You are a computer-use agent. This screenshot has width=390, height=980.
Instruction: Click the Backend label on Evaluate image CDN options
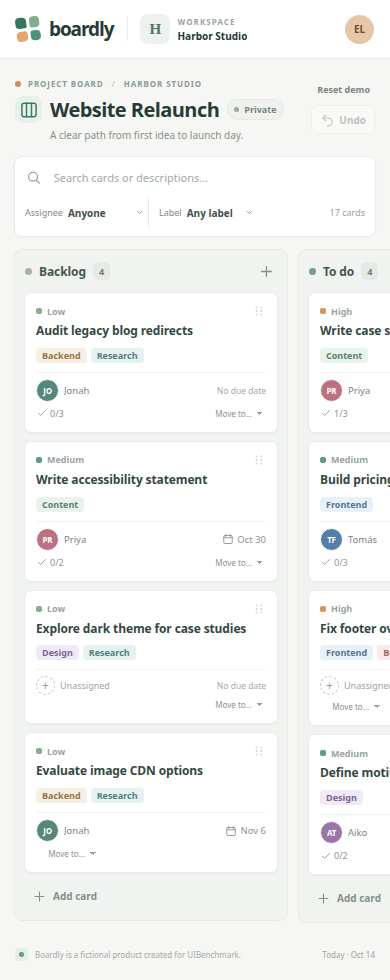point(61,796)
